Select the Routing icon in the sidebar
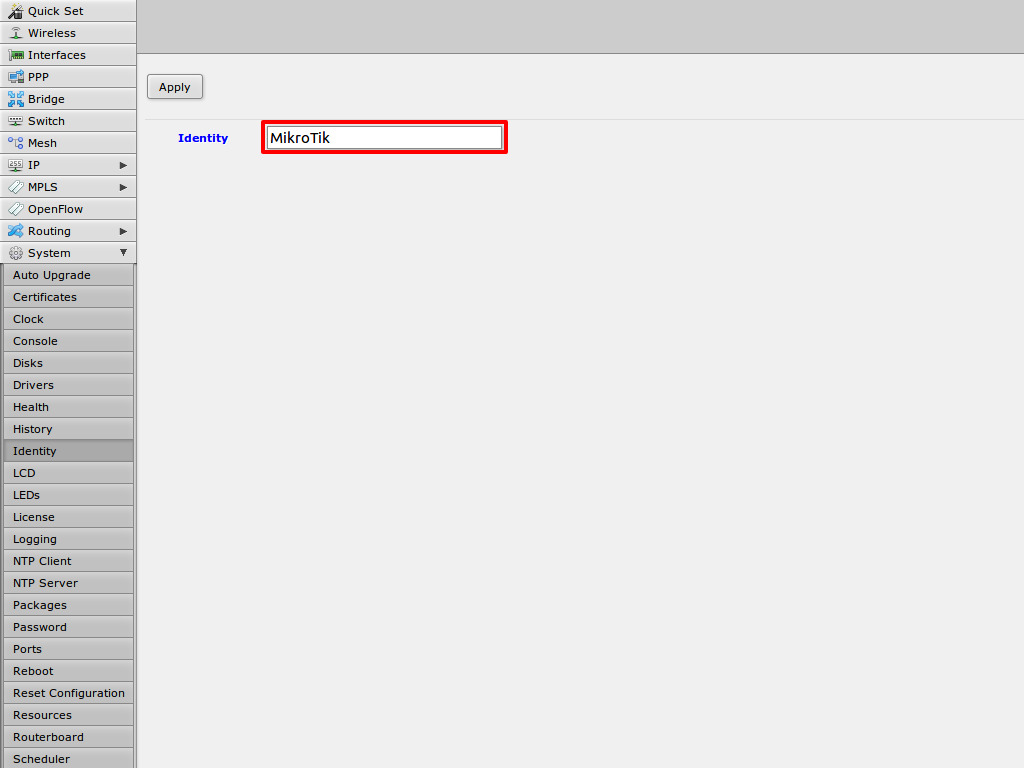Image resolution: width=1024 pixels, height=768 pixels. pos(15,231)
